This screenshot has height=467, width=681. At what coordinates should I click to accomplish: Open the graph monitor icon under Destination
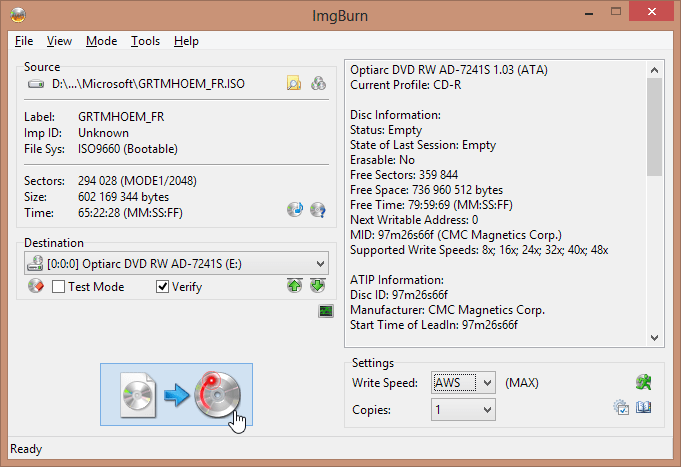326,311
